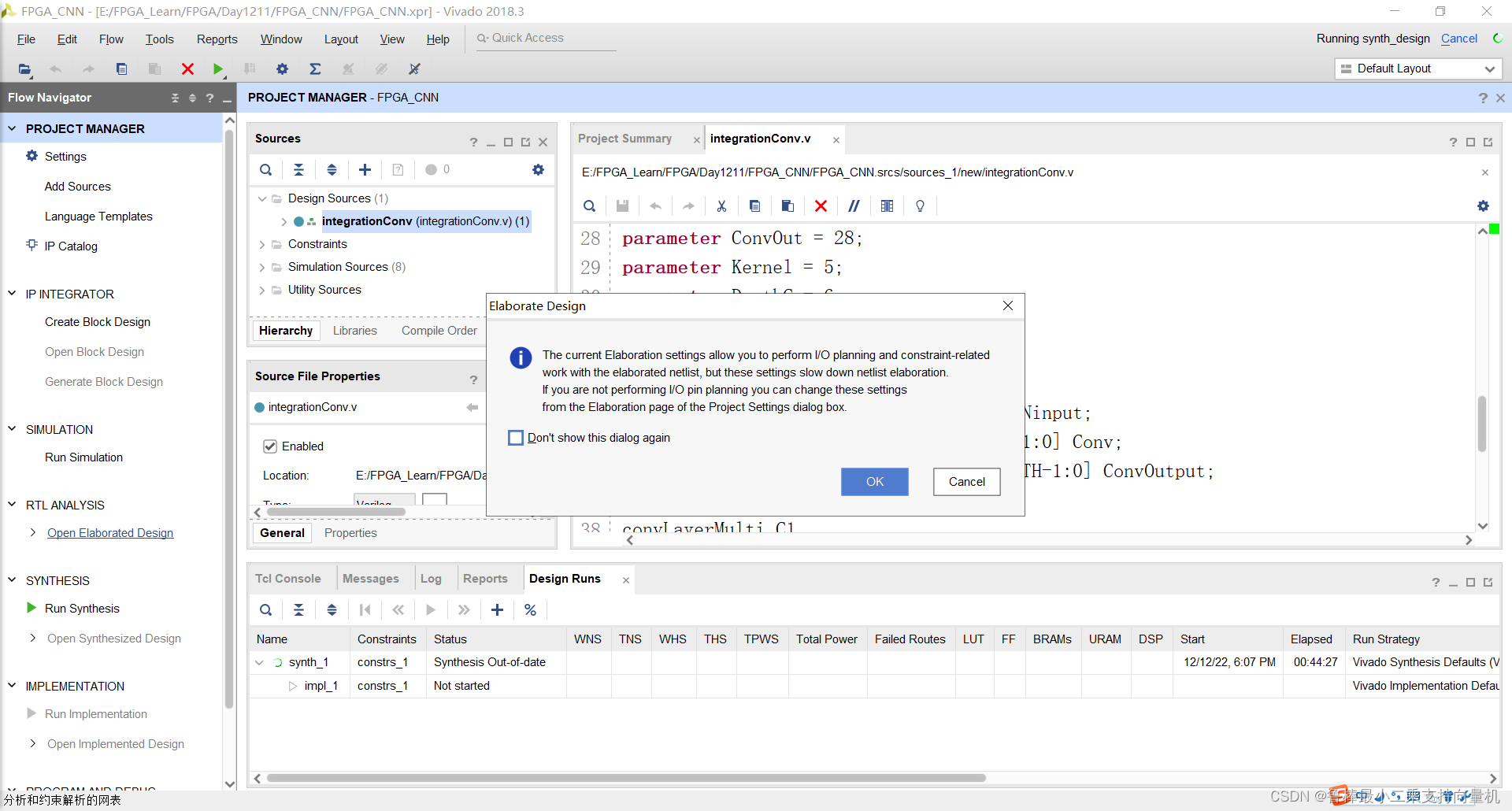The image size is (1512, 811).
Task: Delete with the editor red X icon
Action: (x=821, y=206)
